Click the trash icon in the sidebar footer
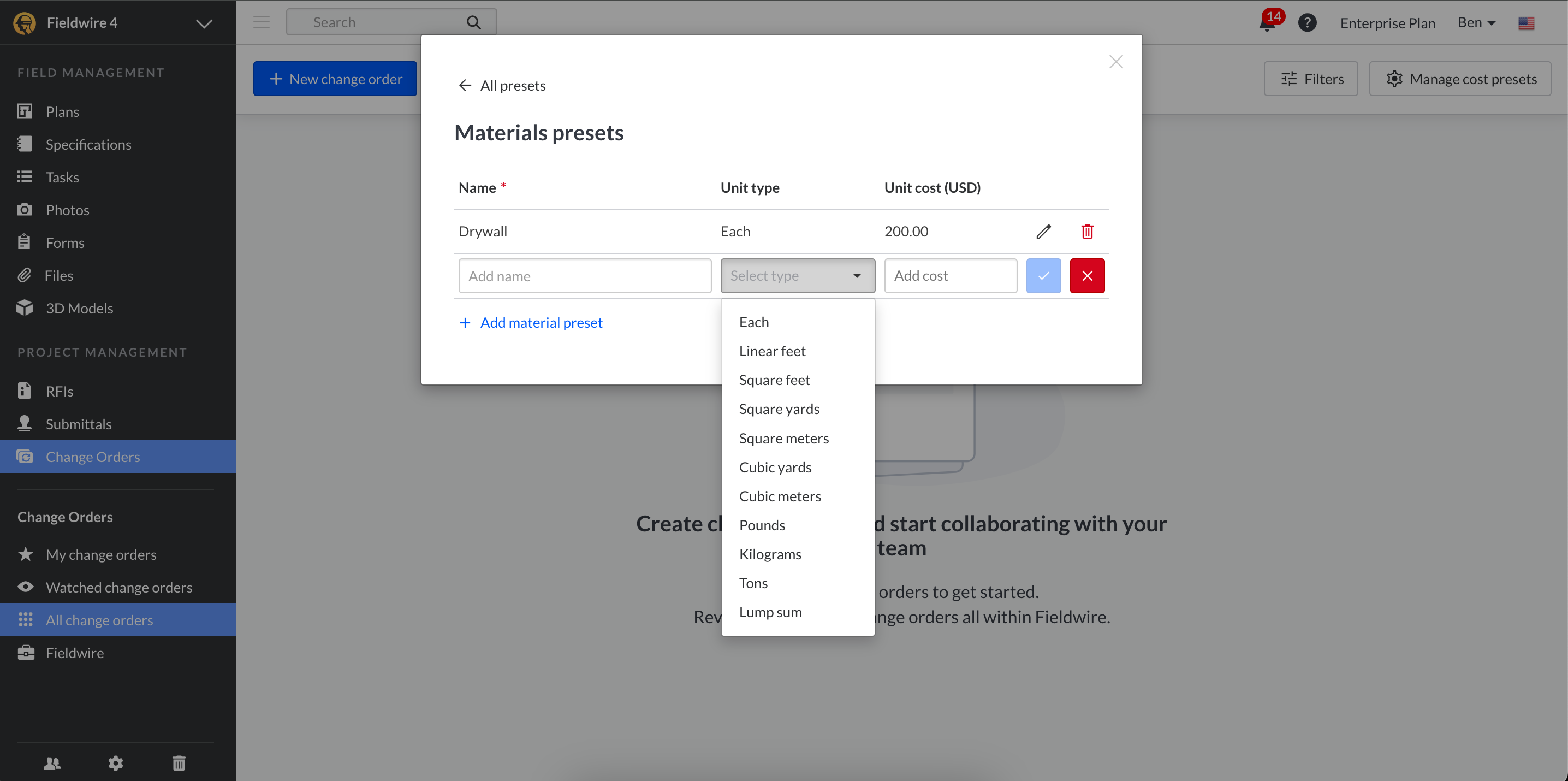The width and height of the screenshot is (1568, 781). [179, 763]
